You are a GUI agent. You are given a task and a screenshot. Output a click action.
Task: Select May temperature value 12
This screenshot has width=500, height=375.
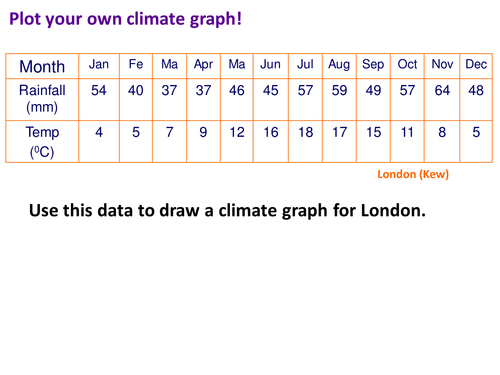[x=237, y=132]
